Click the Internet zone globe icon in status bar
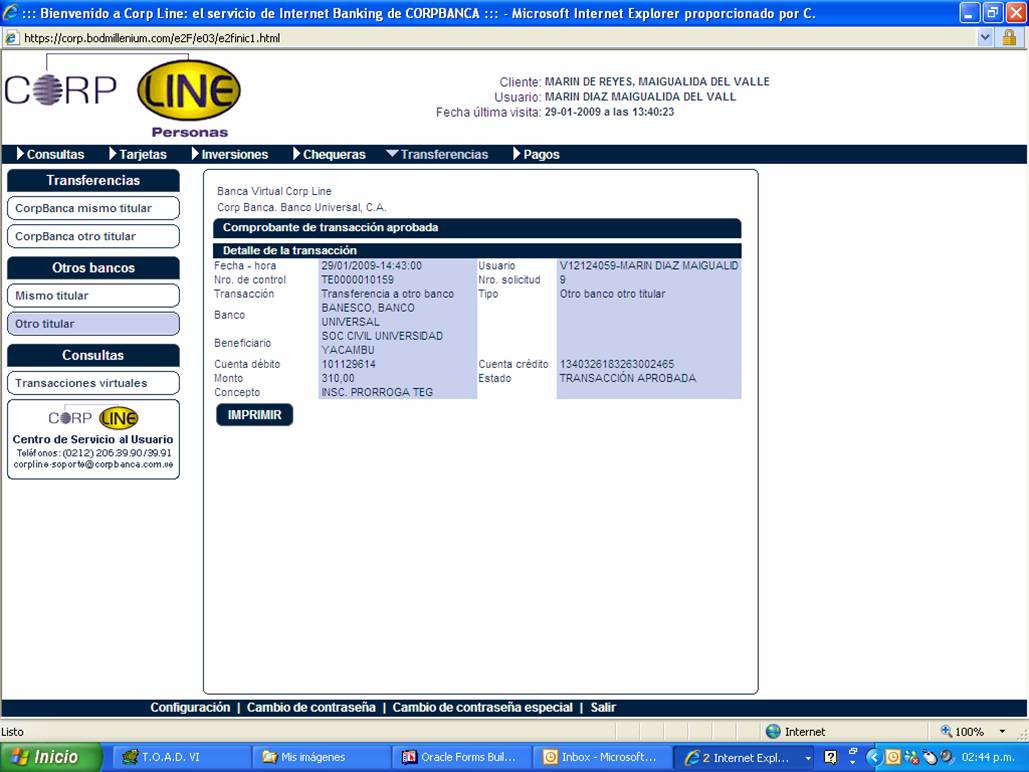The image size is (1029, 772). pyautogui.click(x=773, y=731)
